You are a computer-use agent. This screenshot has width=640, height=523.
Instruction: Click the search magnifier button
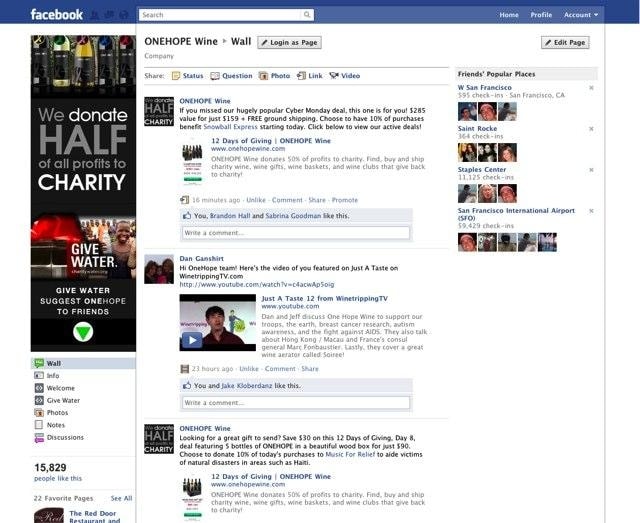[x=307, y=15]
